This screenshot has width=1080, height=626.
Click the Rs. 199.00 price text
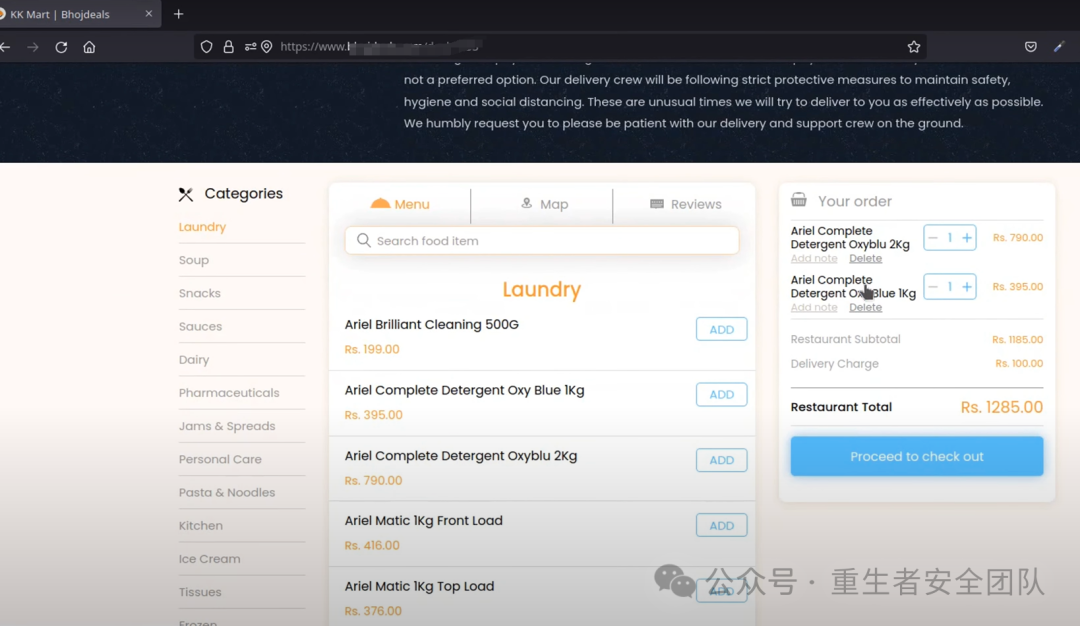(372, 349)
